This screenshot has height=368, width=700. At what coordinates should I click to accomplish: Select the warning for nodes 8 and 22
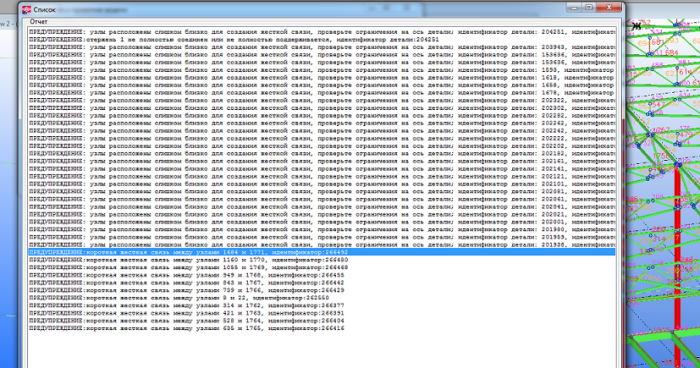point(321,298)
